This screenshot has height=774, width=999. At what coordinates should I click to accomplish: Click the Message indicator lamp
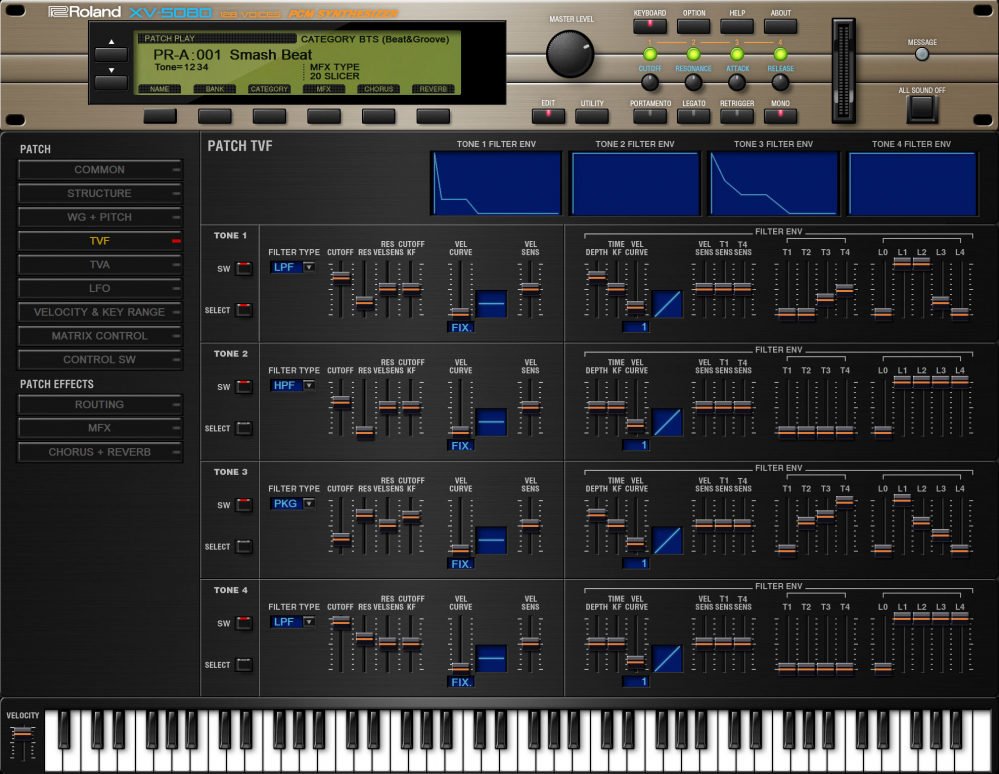tap(922, 55)
